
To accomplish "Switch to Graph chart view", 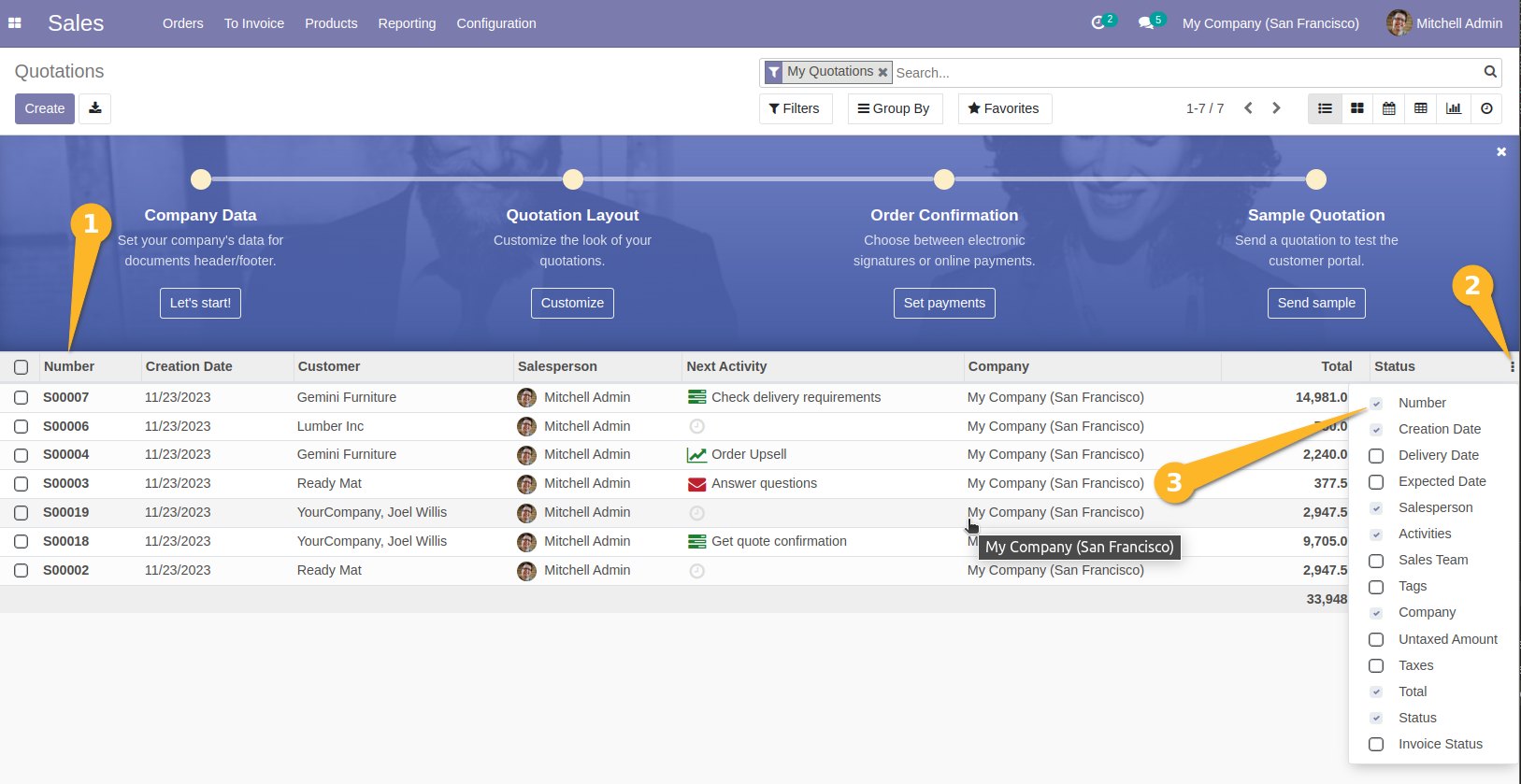I will tap(1454, 108).
